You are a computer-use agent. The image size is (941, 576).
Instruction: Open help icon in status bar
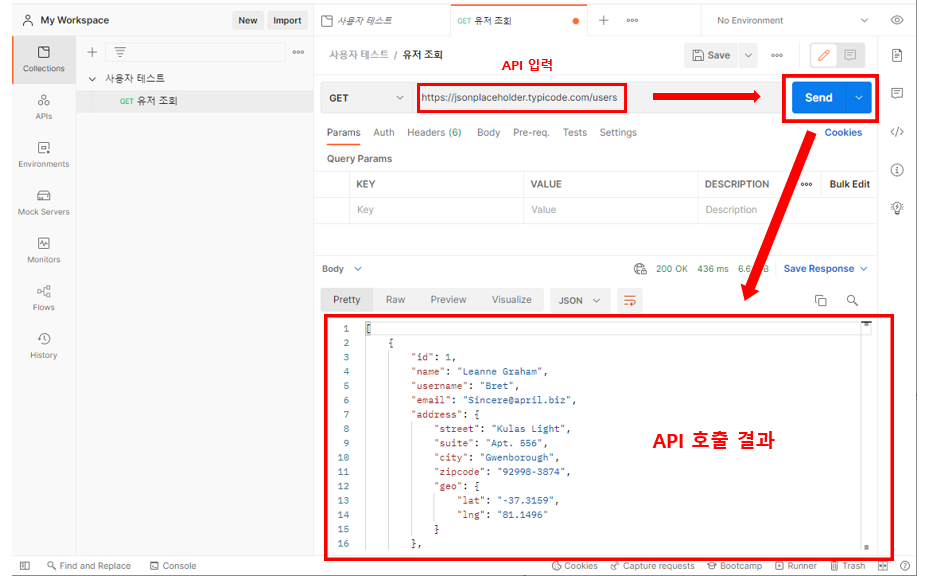point(905,566)
